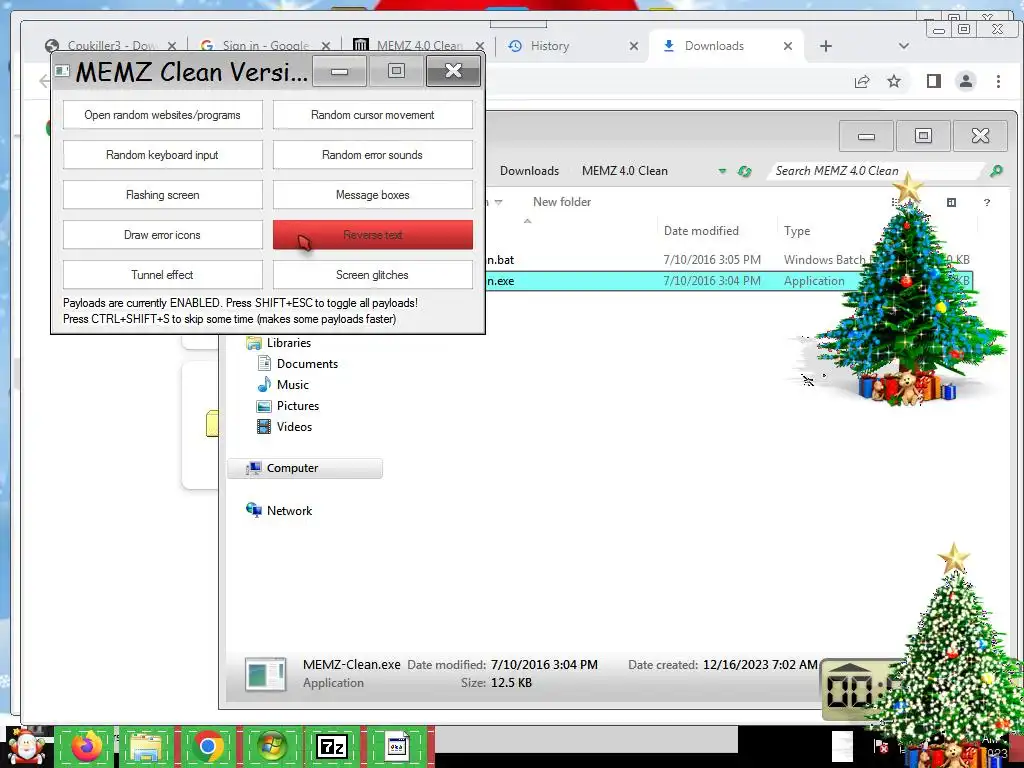Click the MEMZ-Clean.exe details pane thumbnail

point(265,674)
